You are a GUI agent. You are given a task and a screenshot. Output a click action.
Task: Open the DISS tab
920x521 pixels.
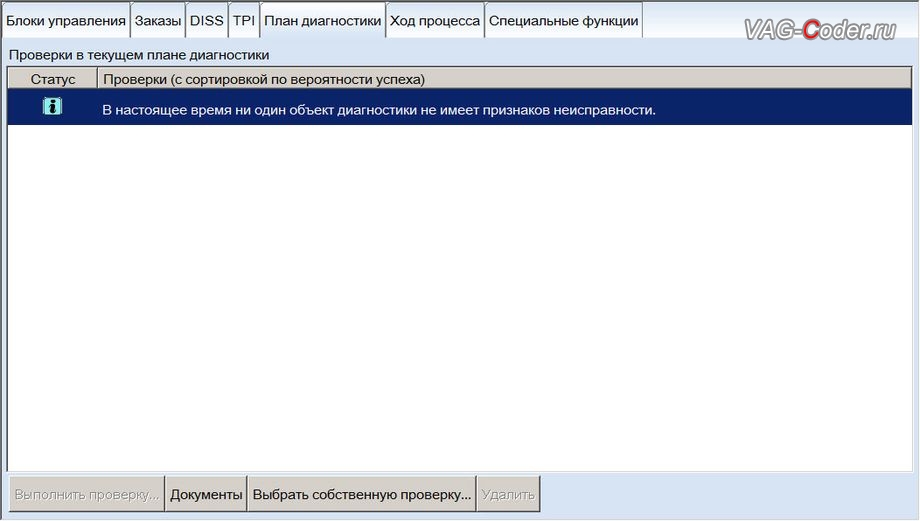[207, 21]
